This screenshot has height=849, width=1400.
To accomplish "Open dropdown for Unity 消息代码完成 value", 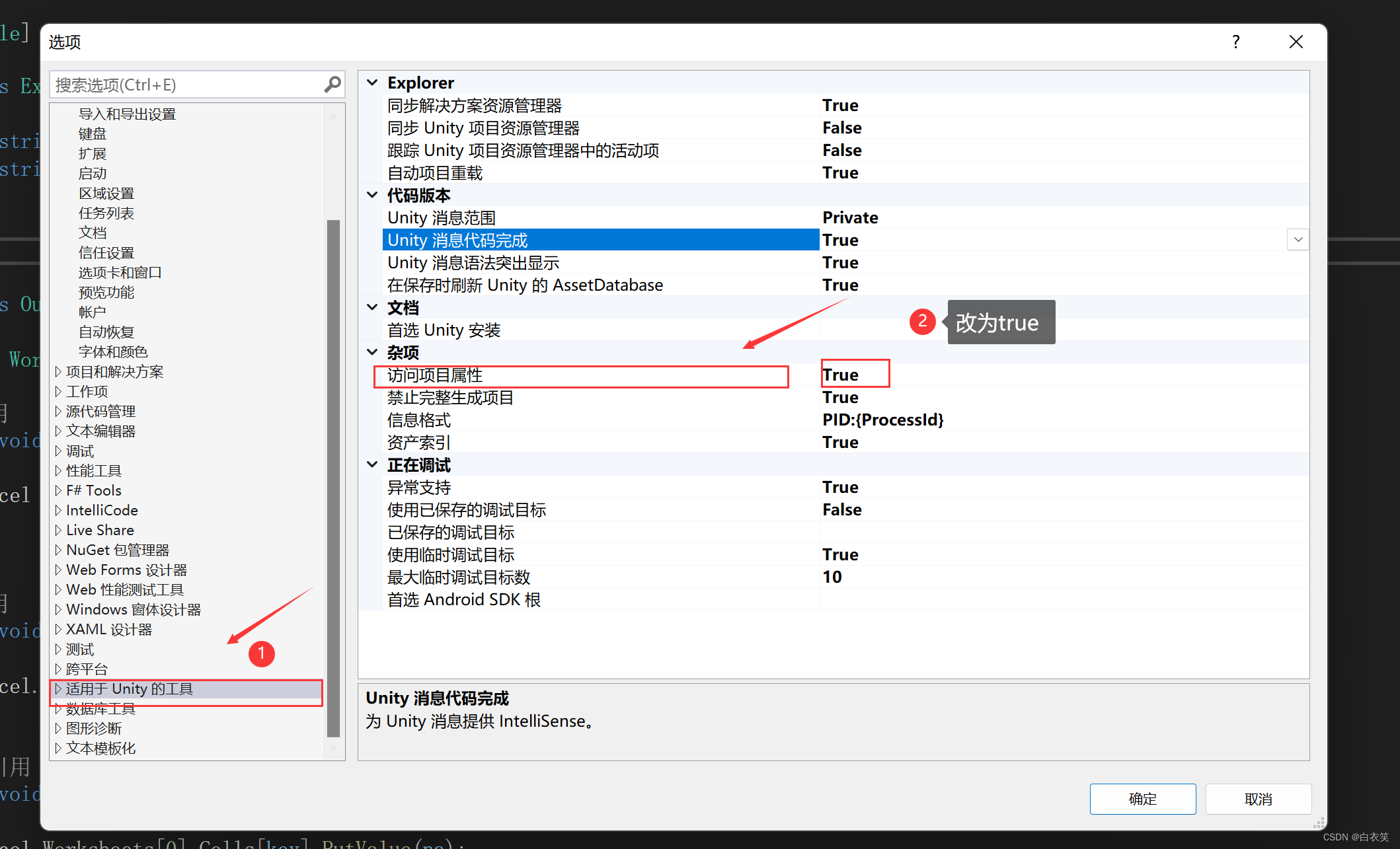I will click(x=1298, y=240).
